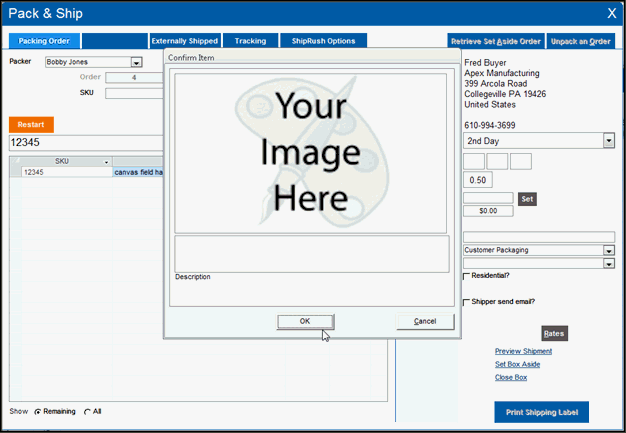Enable the Residential checkbox
Image resolution: width=626 pixels, height=433 pixels.
[467, 276]
